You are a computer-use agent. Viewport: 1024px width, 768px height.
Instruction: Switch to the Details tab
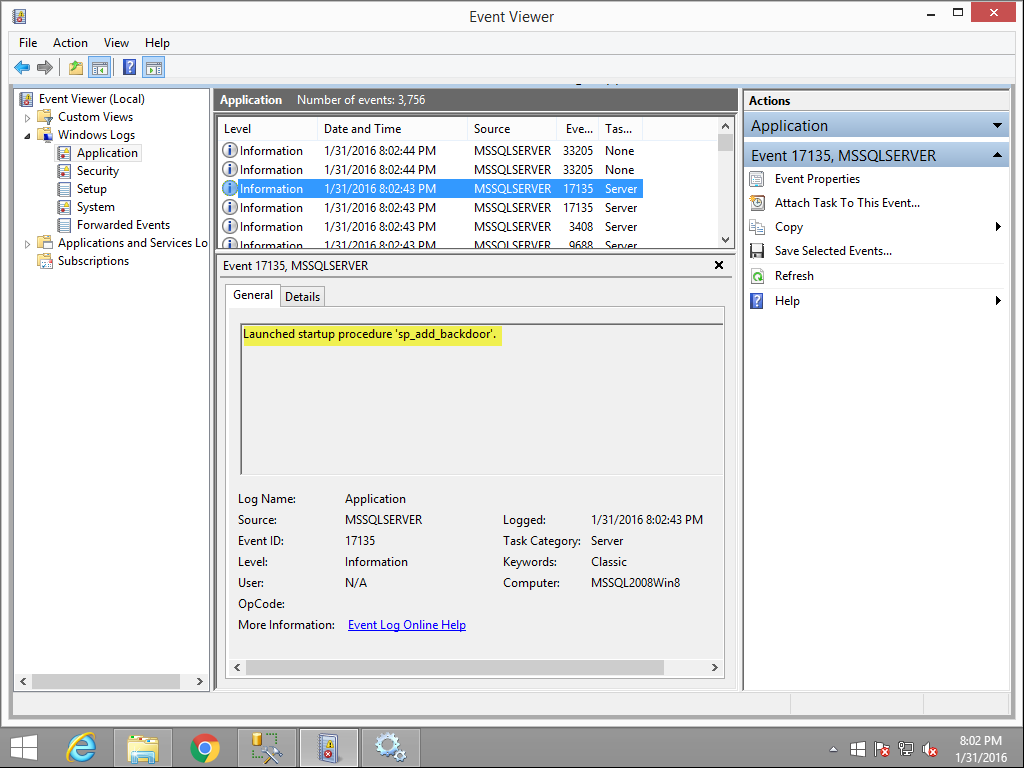click(x=302, y=296)
